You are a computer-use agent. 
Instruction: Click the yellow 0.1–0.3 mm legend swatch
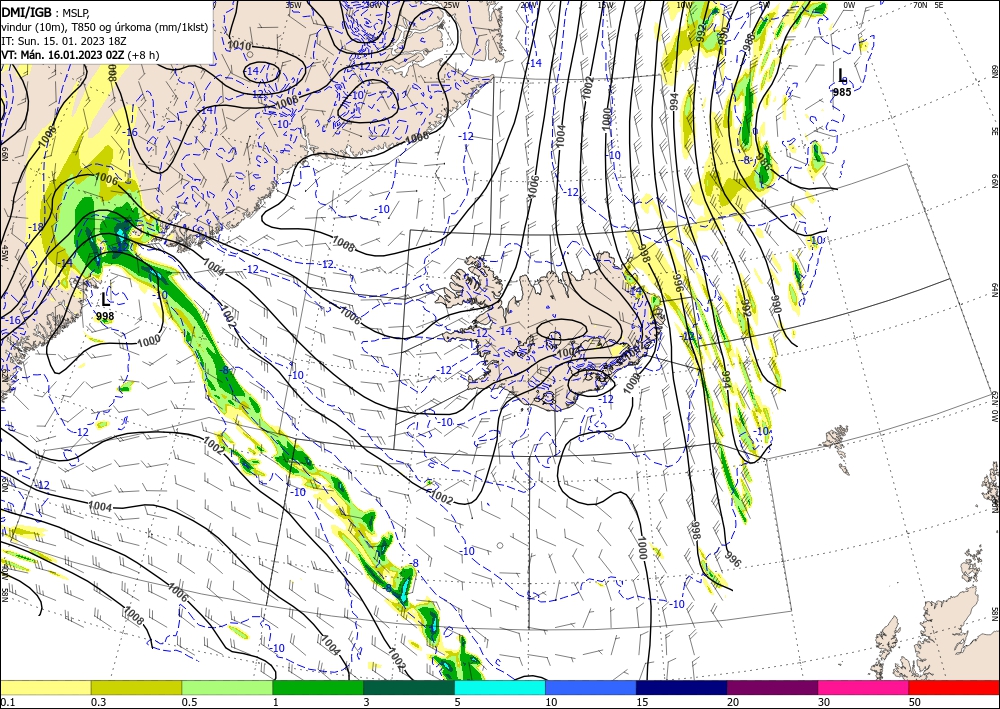pos(45,687)
